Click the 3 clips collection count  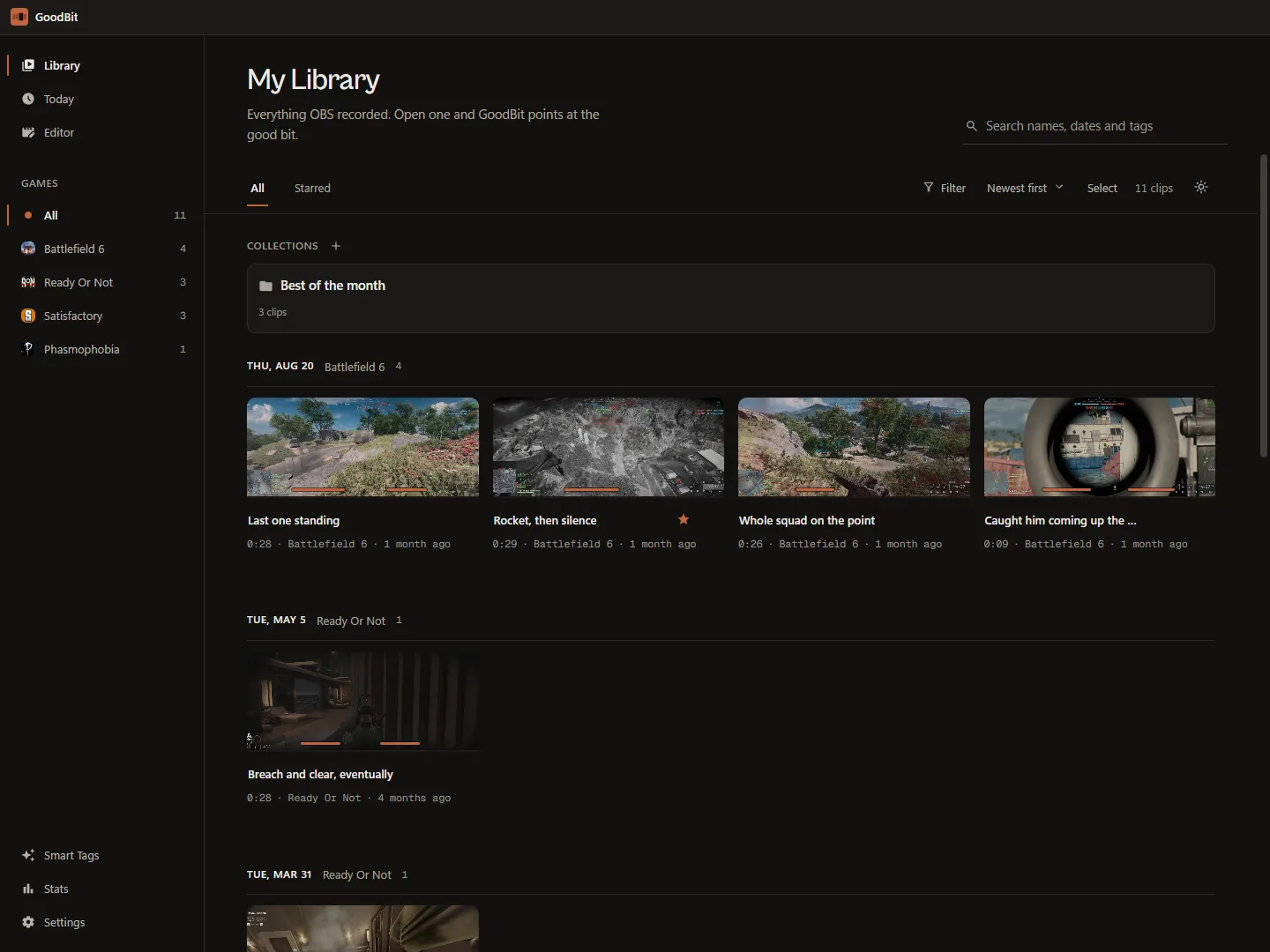pos(273,312)
